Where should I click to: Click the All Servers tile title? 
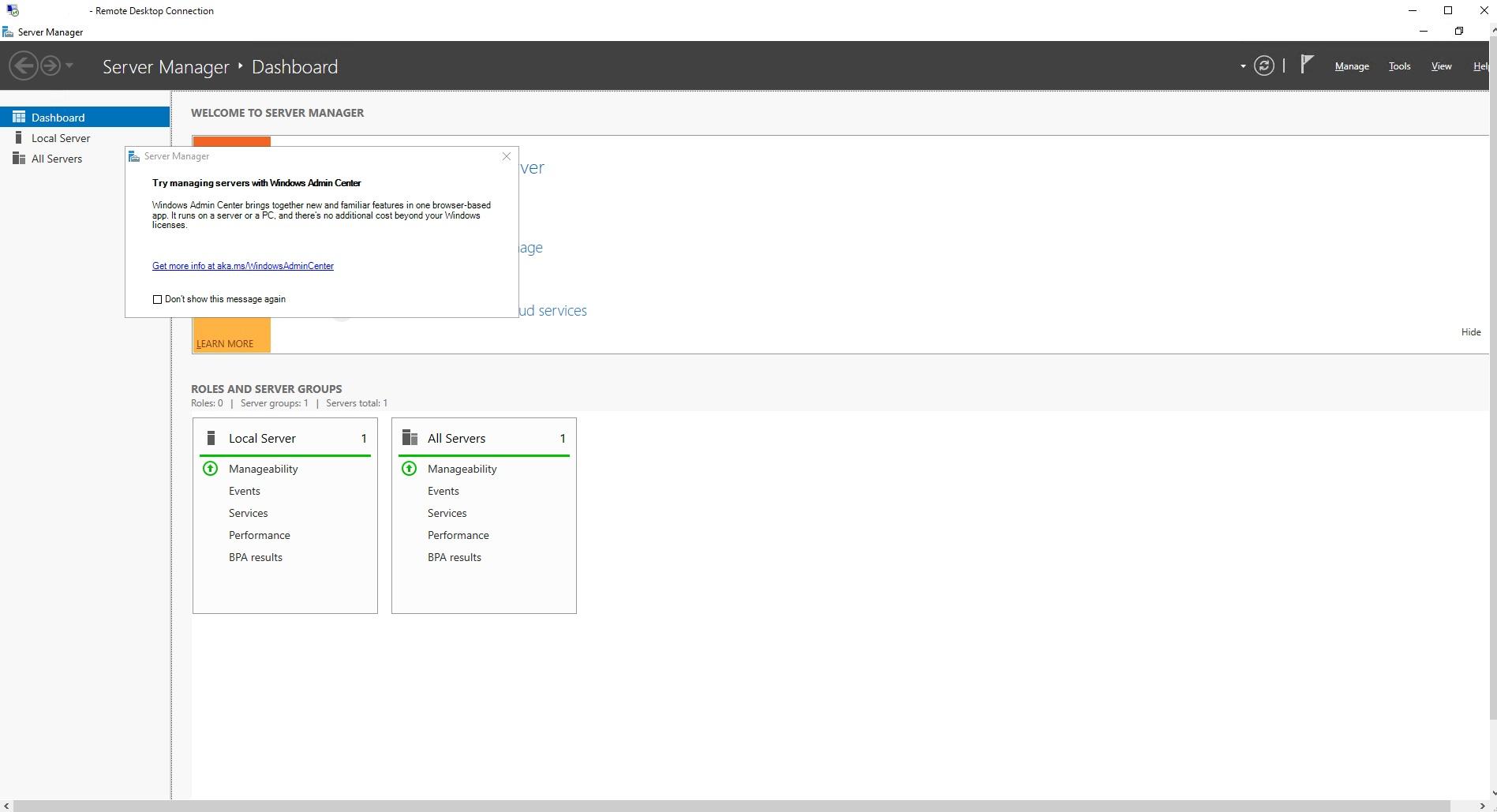pyautogui.click(x=456, y=438)
